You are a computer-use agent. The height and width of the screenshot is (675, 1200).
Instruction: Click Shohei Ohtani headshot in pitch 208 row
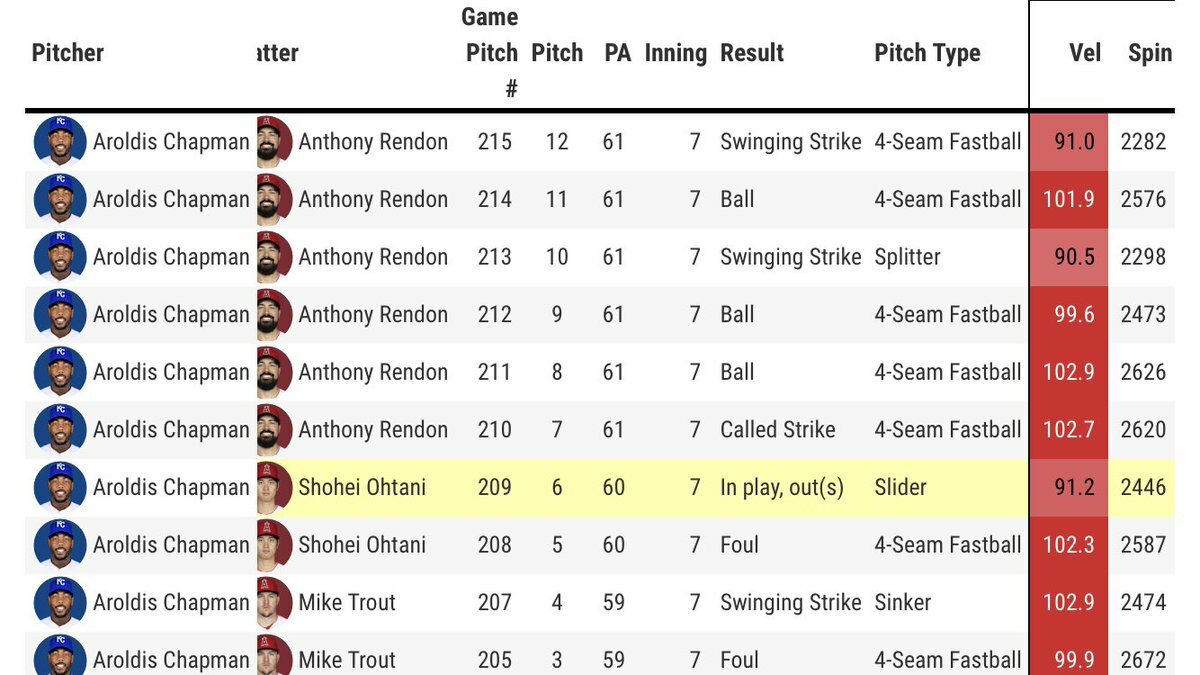(274, 545)
